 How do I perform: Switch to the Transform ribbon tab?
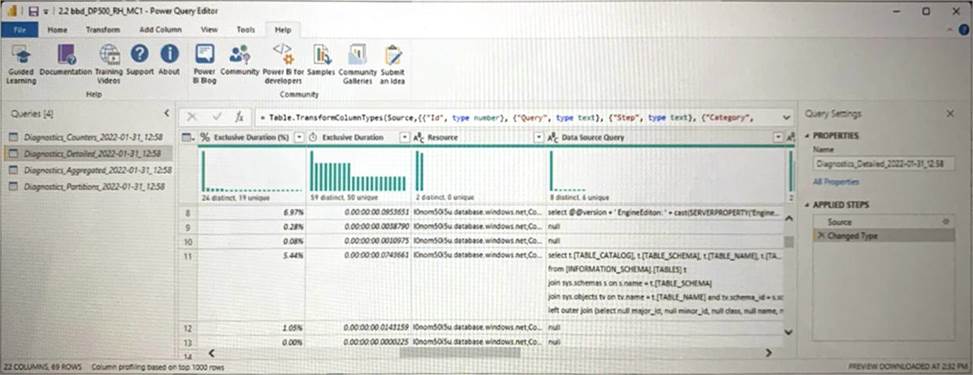tap(102, 29)
